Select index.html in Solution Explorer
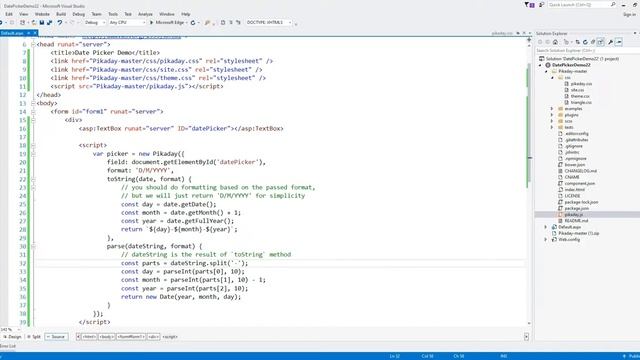The height and width of the screenshot is (360, 640). coord(574,189)
